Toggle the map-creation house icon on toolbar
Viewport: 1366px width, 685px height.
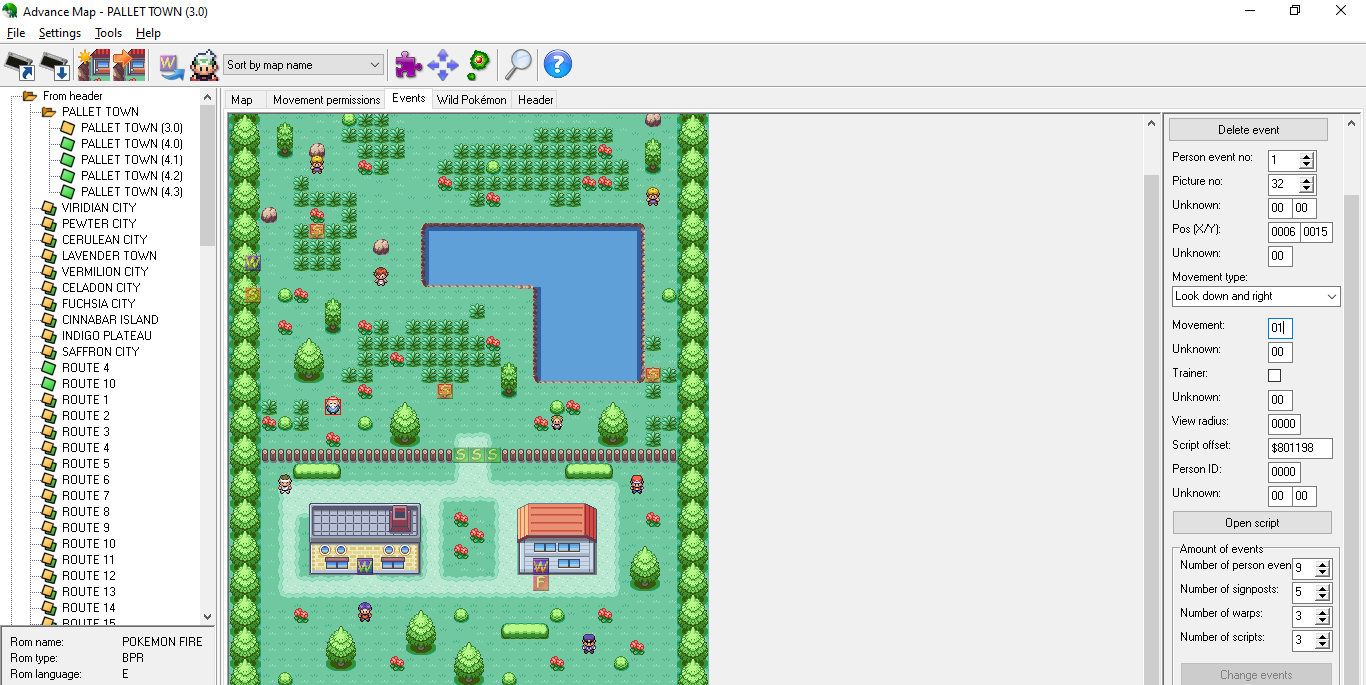[x=95, y=64]
